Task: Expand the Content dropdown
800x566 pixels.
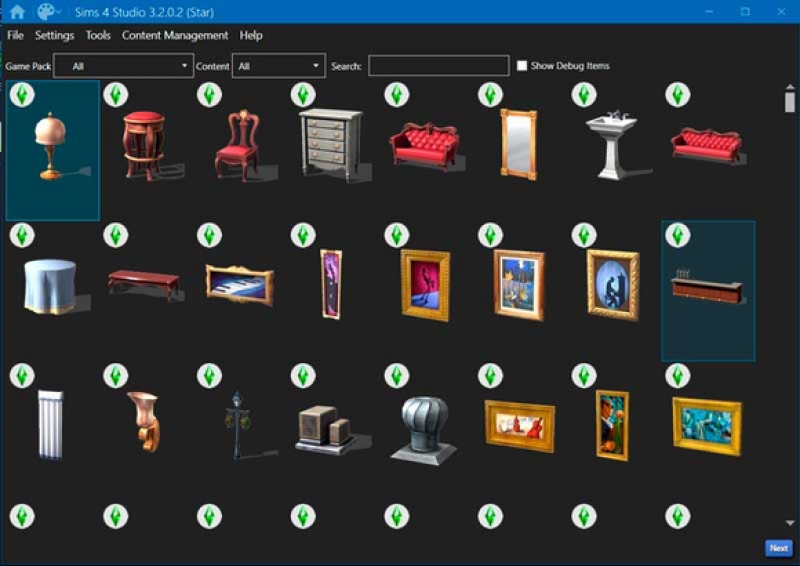Action: [279, 66]
